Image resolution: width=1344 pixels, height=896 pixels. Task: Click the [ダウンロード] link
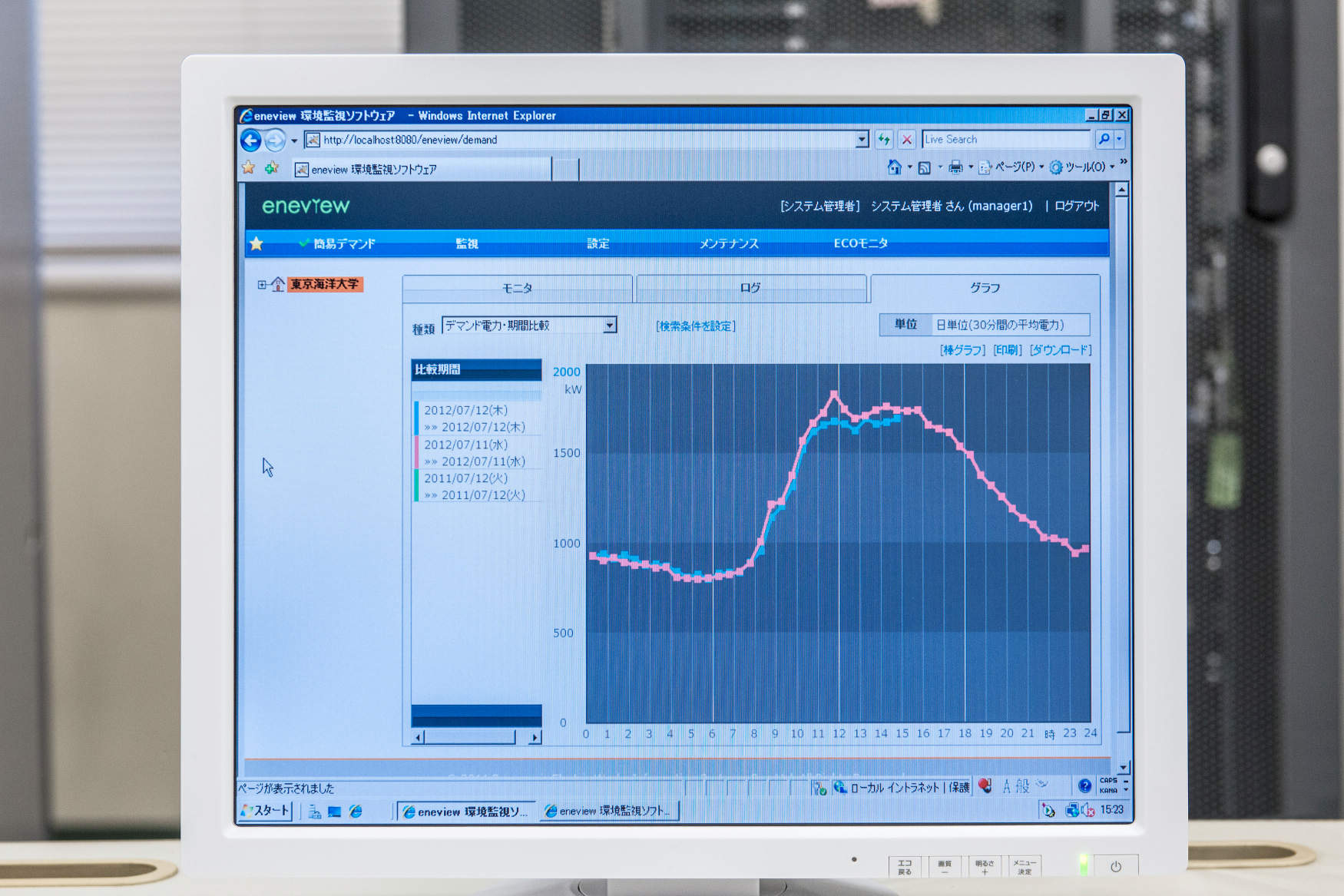point(1060,350)
